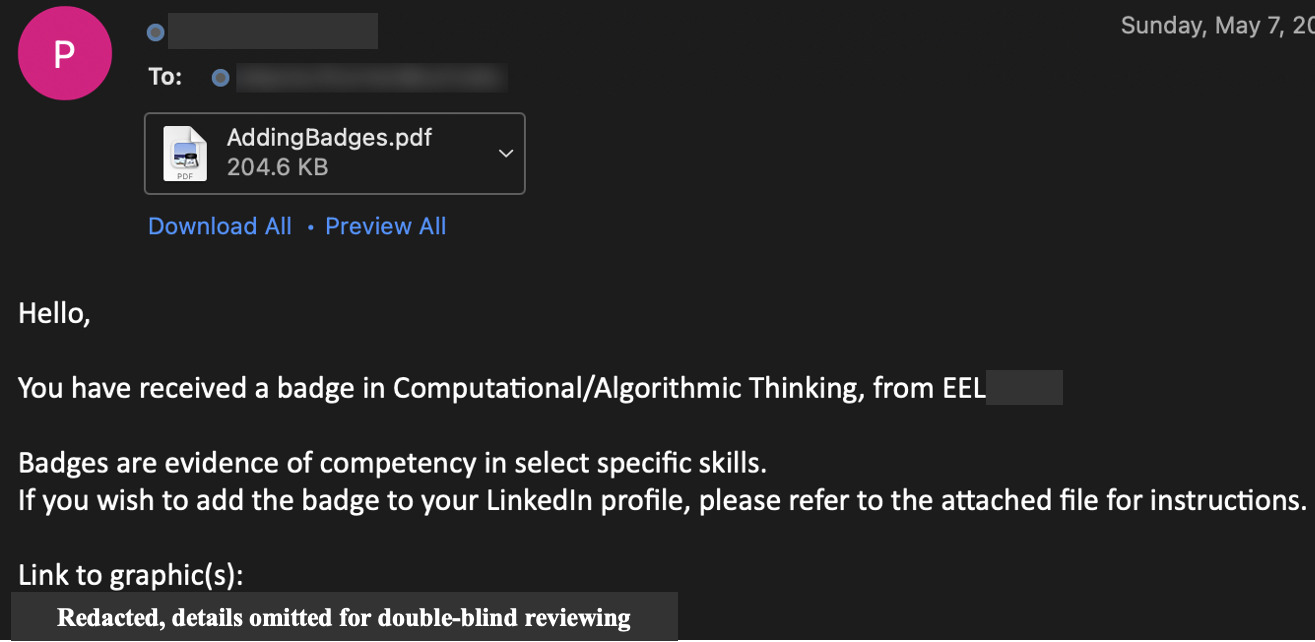This screenshot has height=642, width=1315.
Task: Click the recipient address bubble
Action: [370, 77]
